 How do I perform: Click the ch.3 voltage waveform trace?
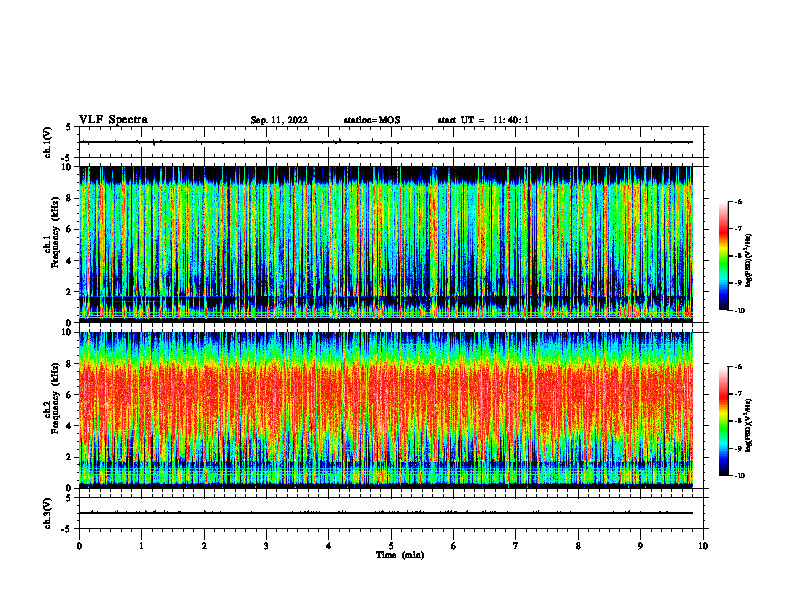(386, 513)
